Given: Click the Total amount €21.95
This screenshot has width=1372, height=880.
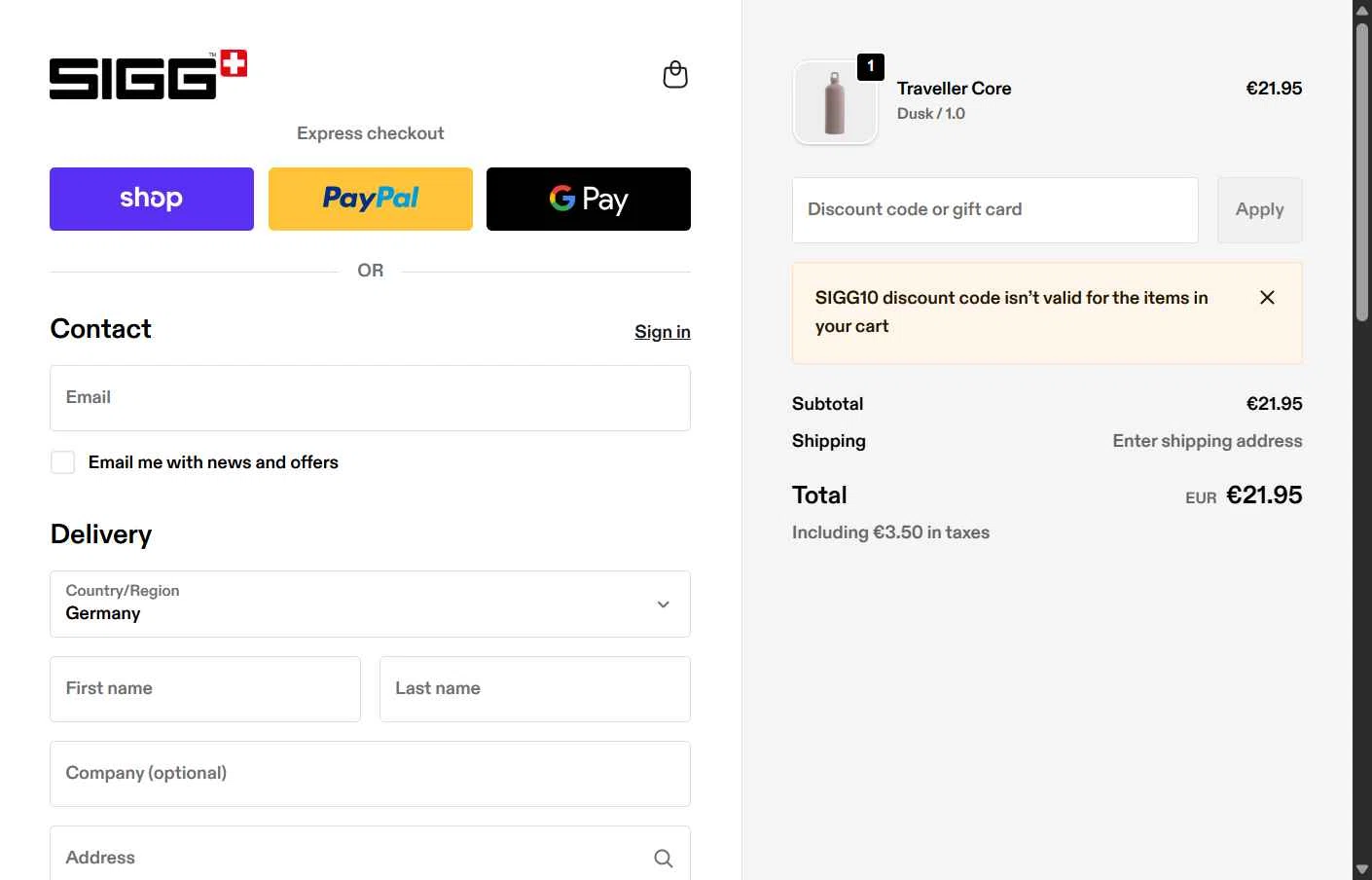Looking at the screenshot, I should click(1264, 495).
